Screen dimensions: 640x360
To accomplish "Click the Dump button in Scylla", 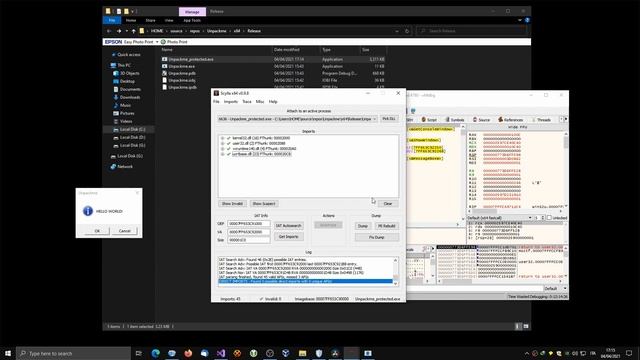I will (363, 226).
